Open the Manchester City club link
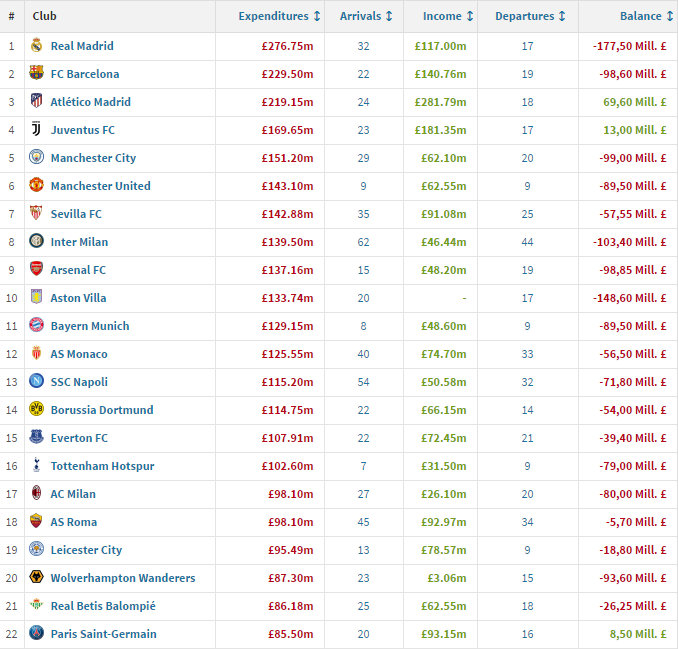 [x=93, y=158]
